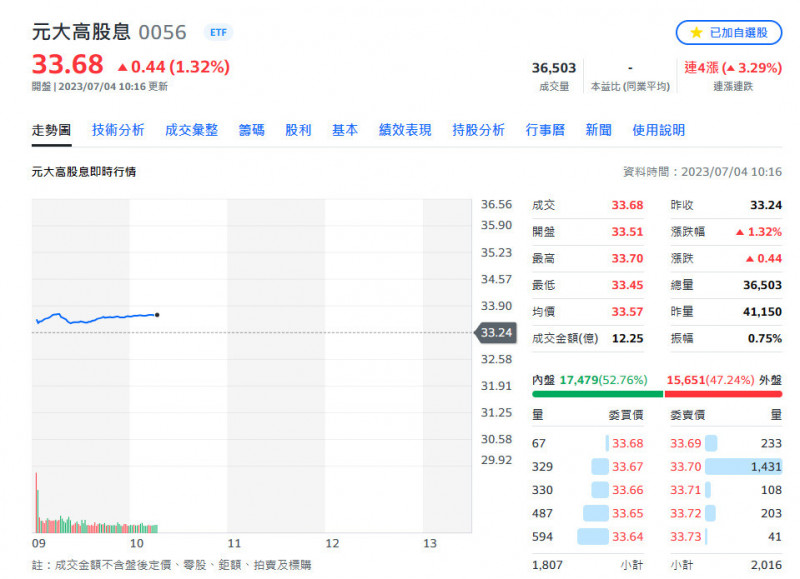The height and width of the screenshot is (579, 800).
Task: Click ask price 33.73 in order book
Action: 686,537
